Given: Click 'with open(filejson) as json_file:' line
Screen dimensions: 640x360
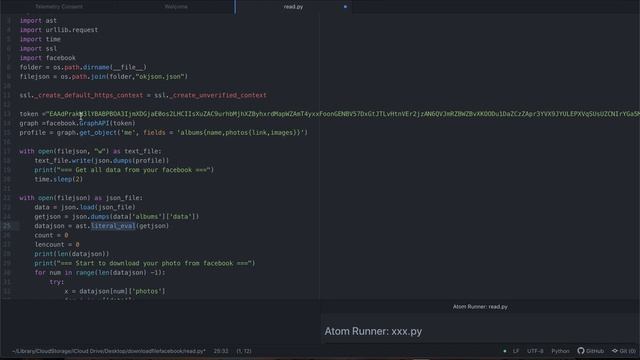Looking at the screenshot, I should coord(81,198).
